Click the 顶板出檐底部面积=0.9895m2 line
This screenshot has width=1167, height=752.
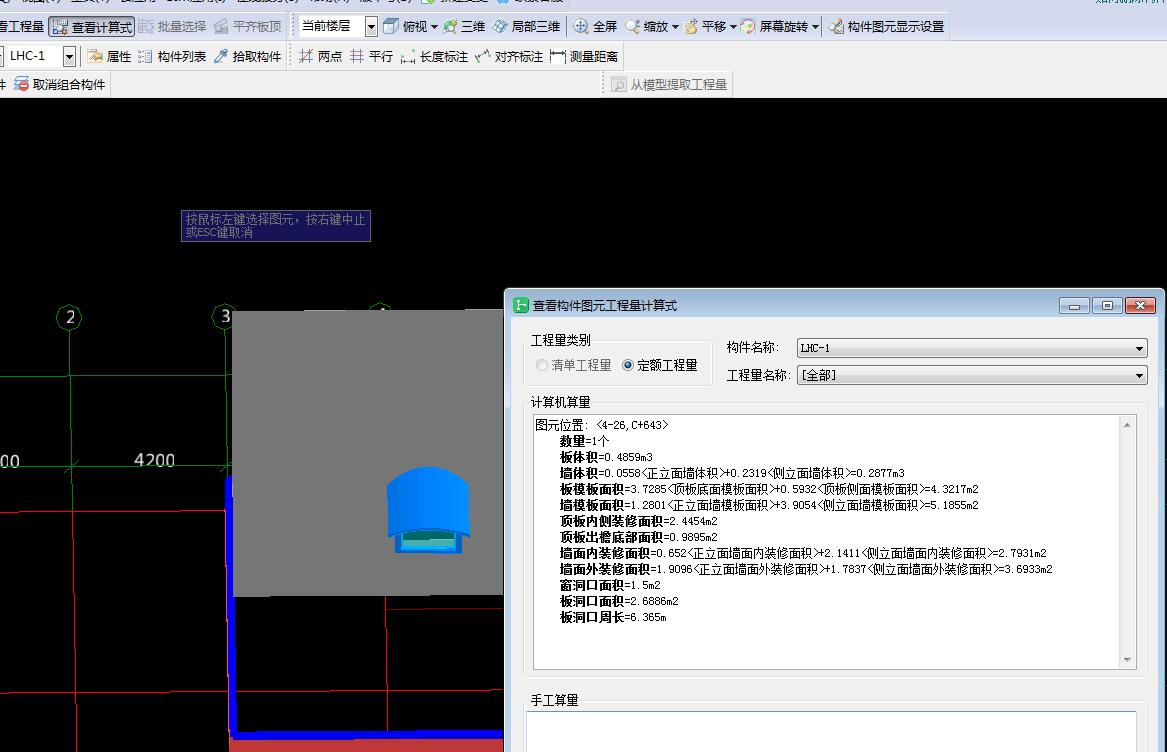coord(639,538)
